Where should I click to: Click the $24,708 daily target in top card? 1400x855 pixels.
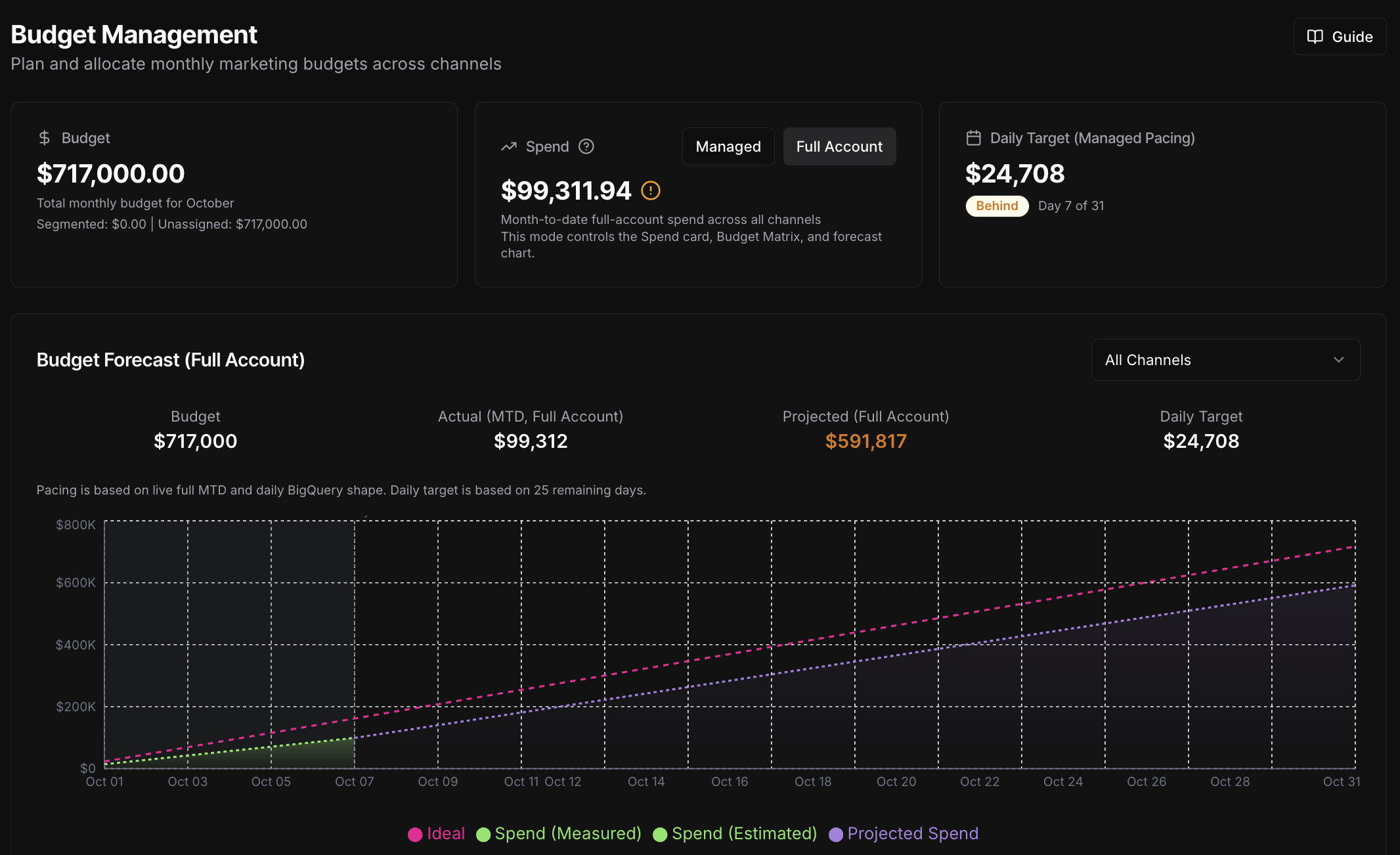tap(1015, 173)
